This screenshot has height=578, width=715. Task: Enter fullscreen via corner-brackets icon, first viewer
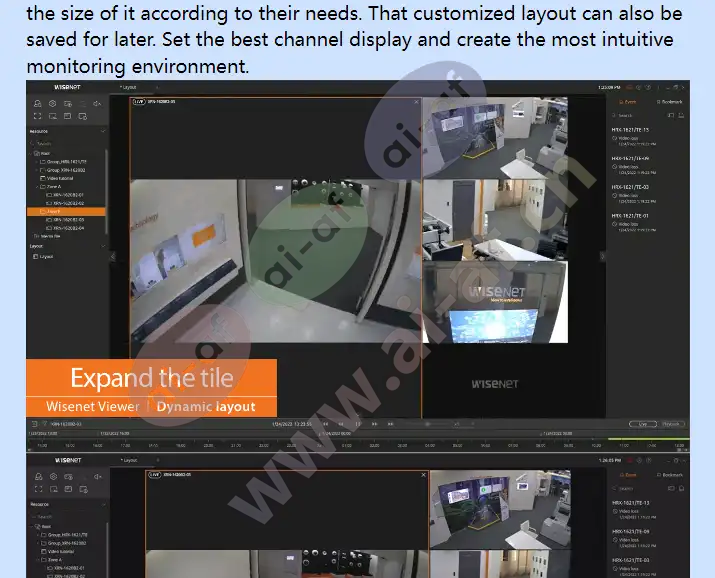coord(38,116)
